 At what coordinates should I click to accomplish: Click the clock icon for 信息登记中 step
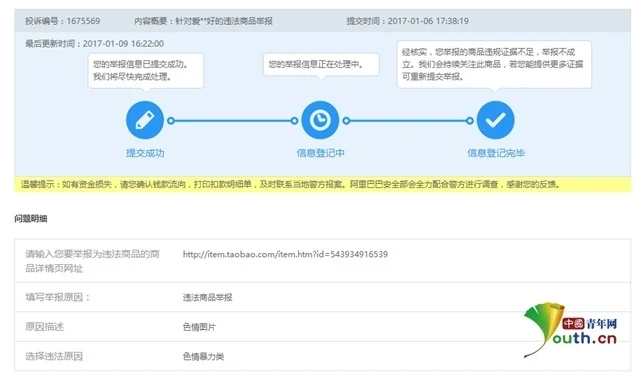320,120
